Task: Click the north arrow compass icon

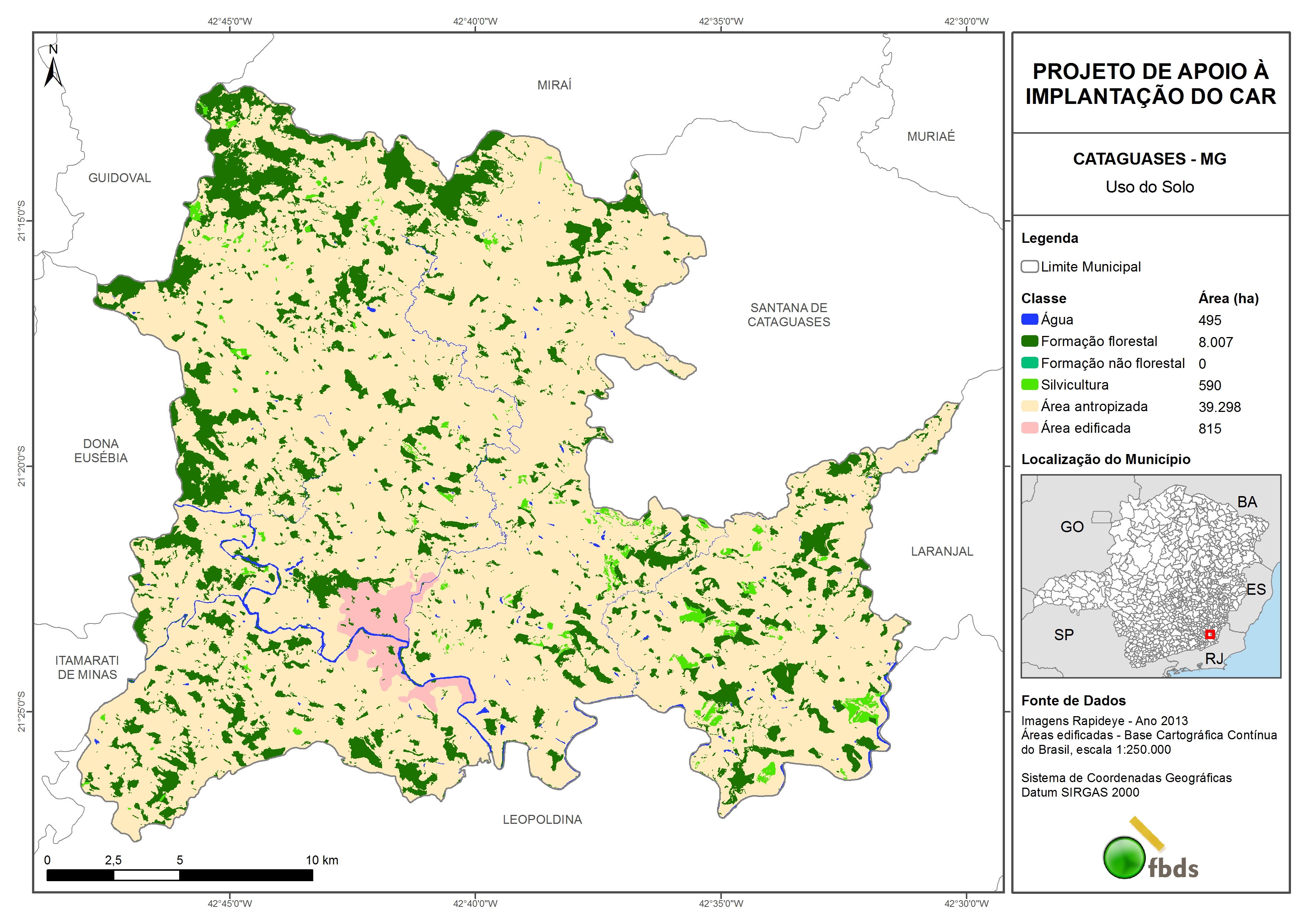Action: [x=53, y=71]
